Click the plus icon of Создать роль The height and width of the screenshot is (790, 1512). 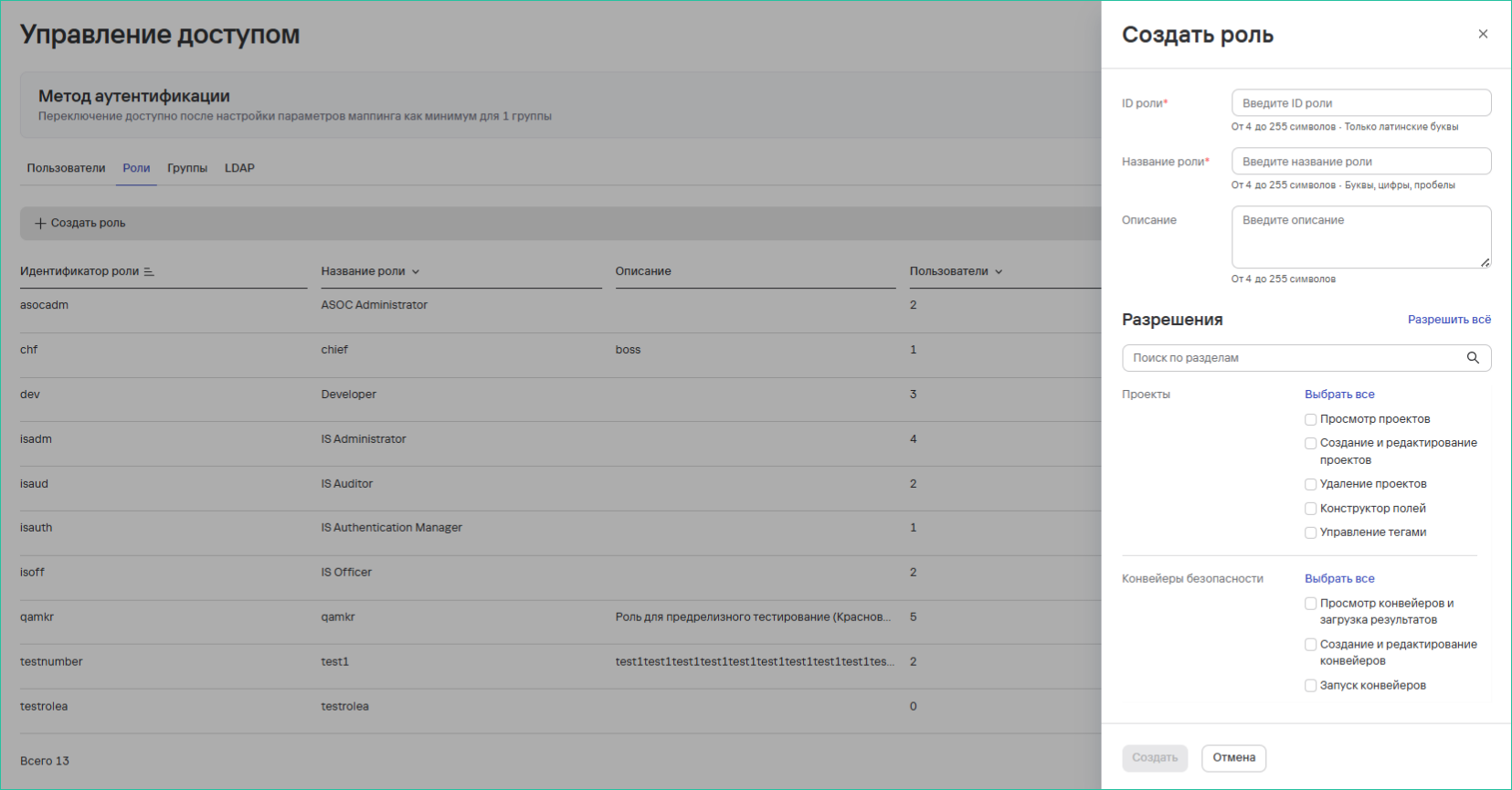tap(40, 223)
